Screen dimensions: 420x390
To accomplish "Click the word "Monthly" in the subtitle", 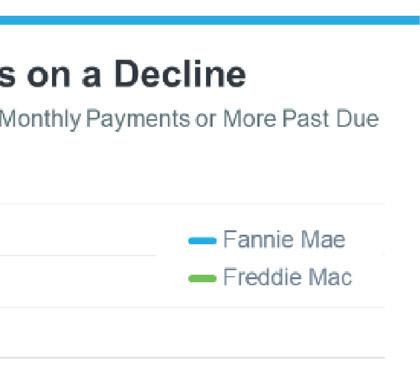I will 40,119.
